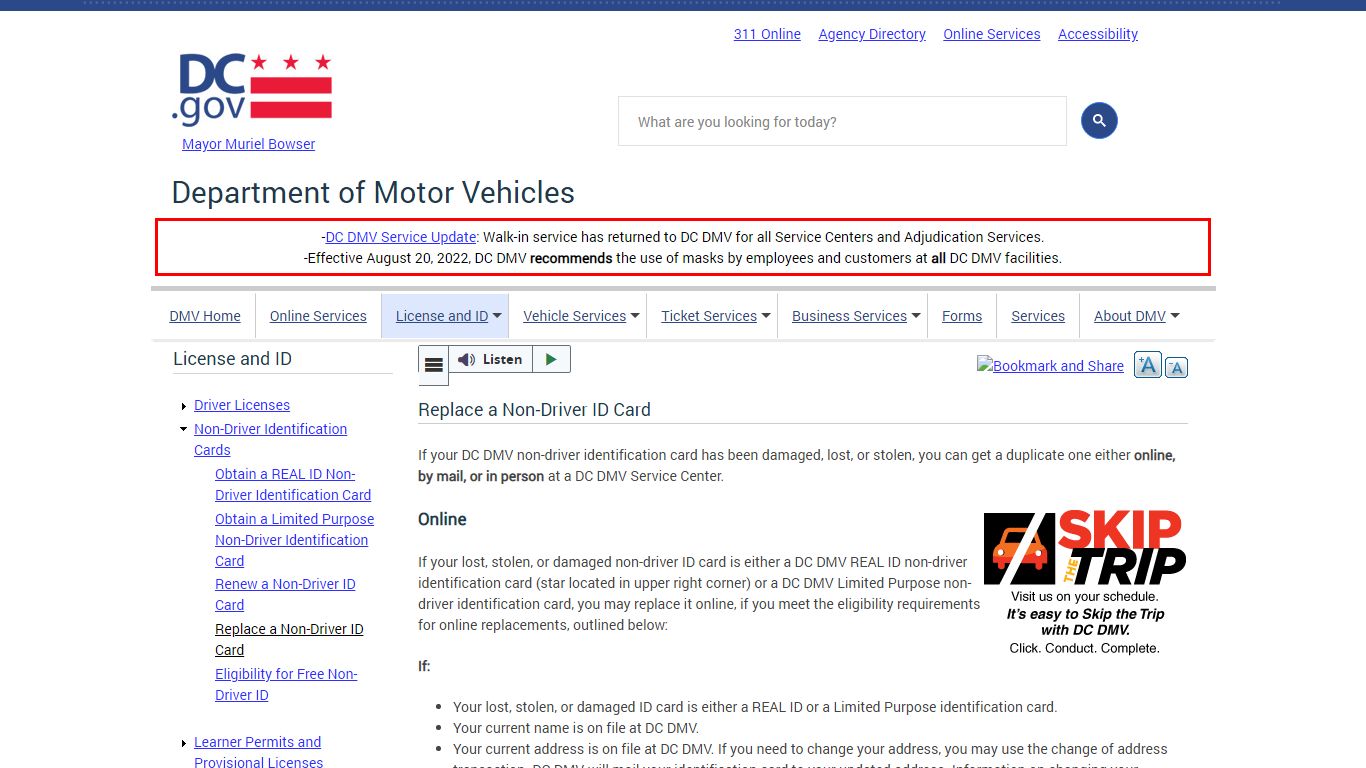This screenshot has width=1366, height=768.
Task: Click the search input field
Action: [x=842, y=121]
